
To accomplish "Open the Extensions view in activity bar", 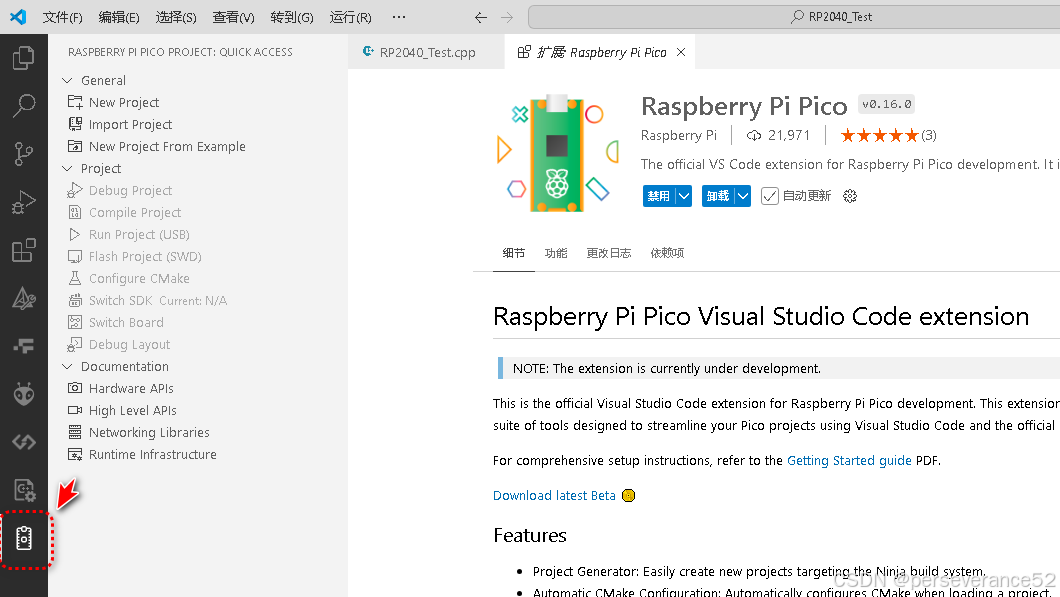I will tap(24, 250).
